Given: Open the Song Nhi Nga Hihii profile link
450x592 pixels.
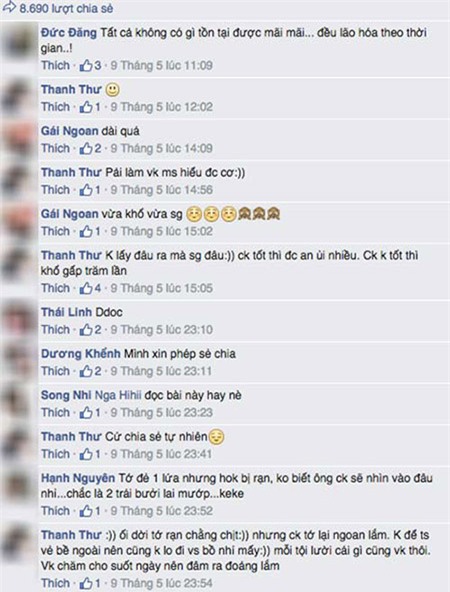Looking at the screenshot, I should click(x=91, y=395).
